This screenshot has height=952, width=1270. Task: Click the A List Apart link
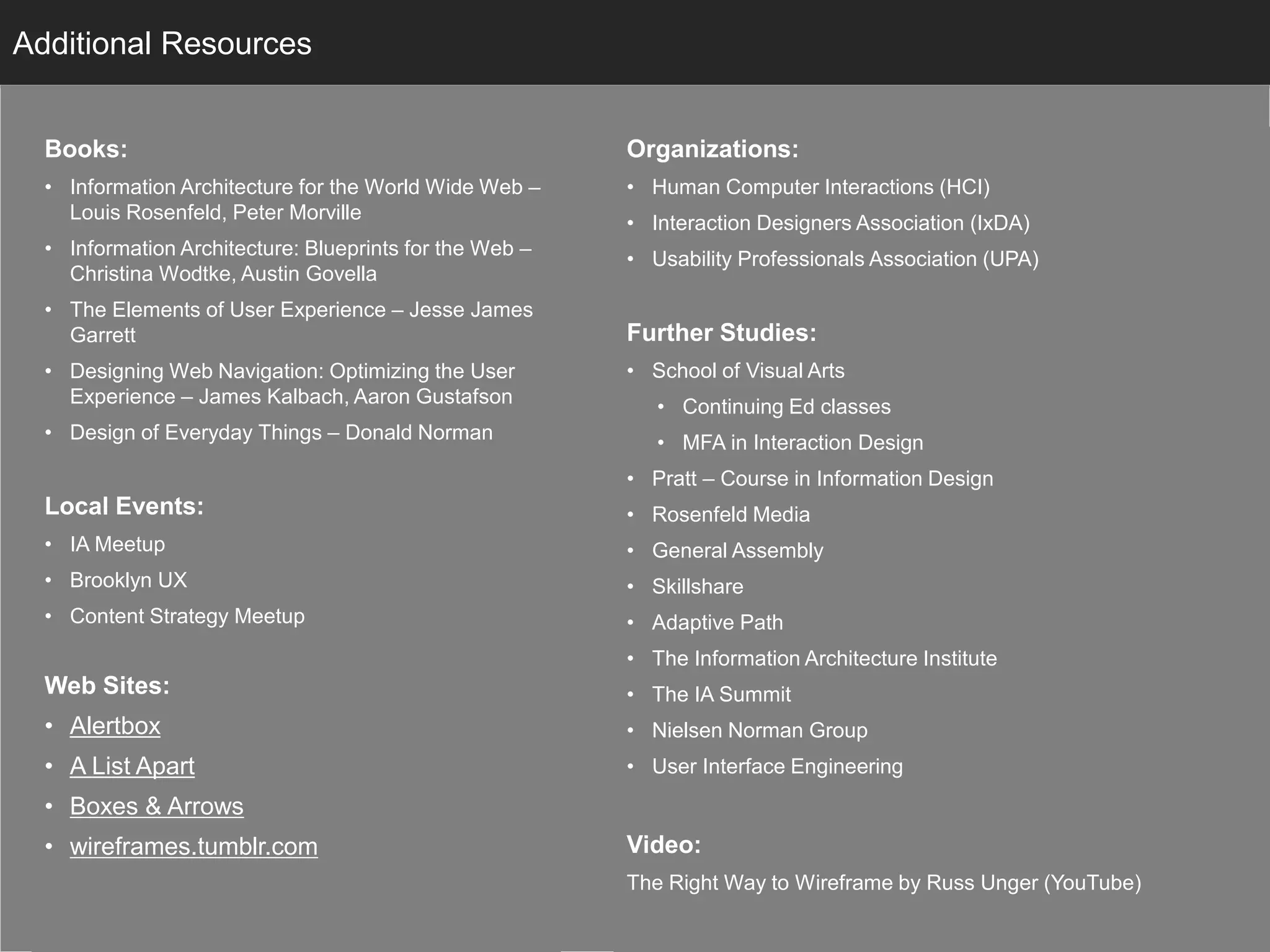132,766
